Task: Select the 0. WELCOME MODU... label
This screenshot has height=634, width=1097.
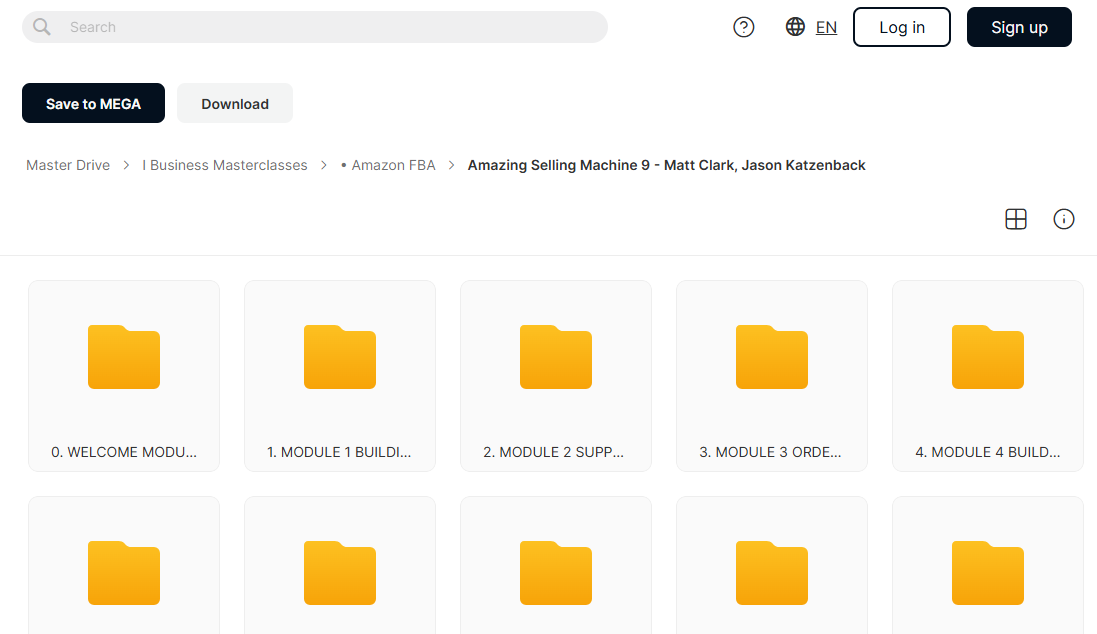Action: pyautogui.click(x=124, y=452)
